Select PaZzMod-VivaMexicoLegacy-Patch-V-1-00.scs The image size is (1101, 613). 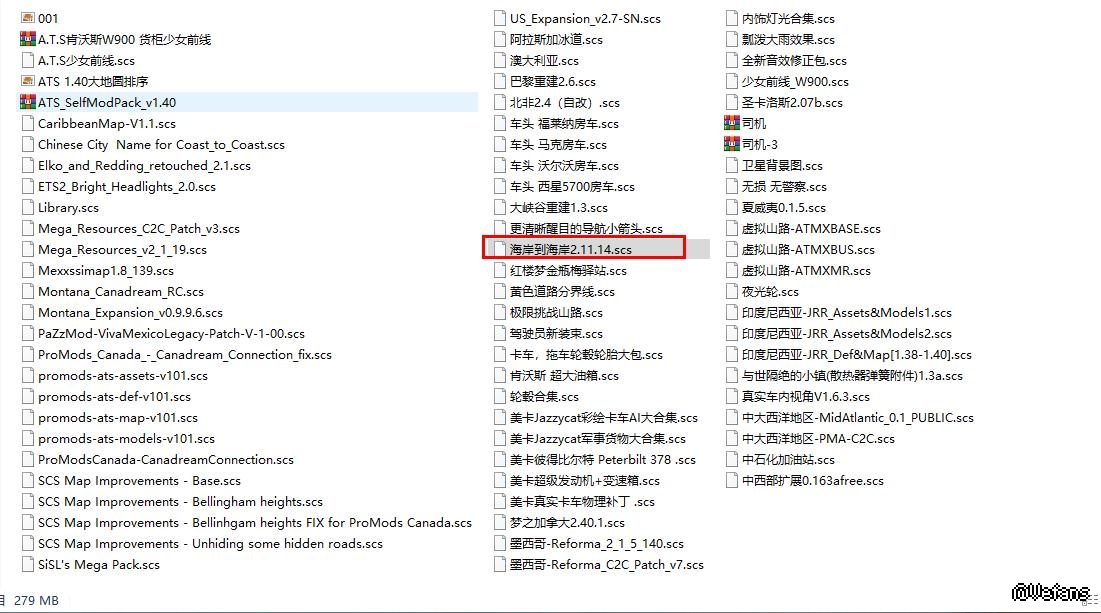coord(171,334)
